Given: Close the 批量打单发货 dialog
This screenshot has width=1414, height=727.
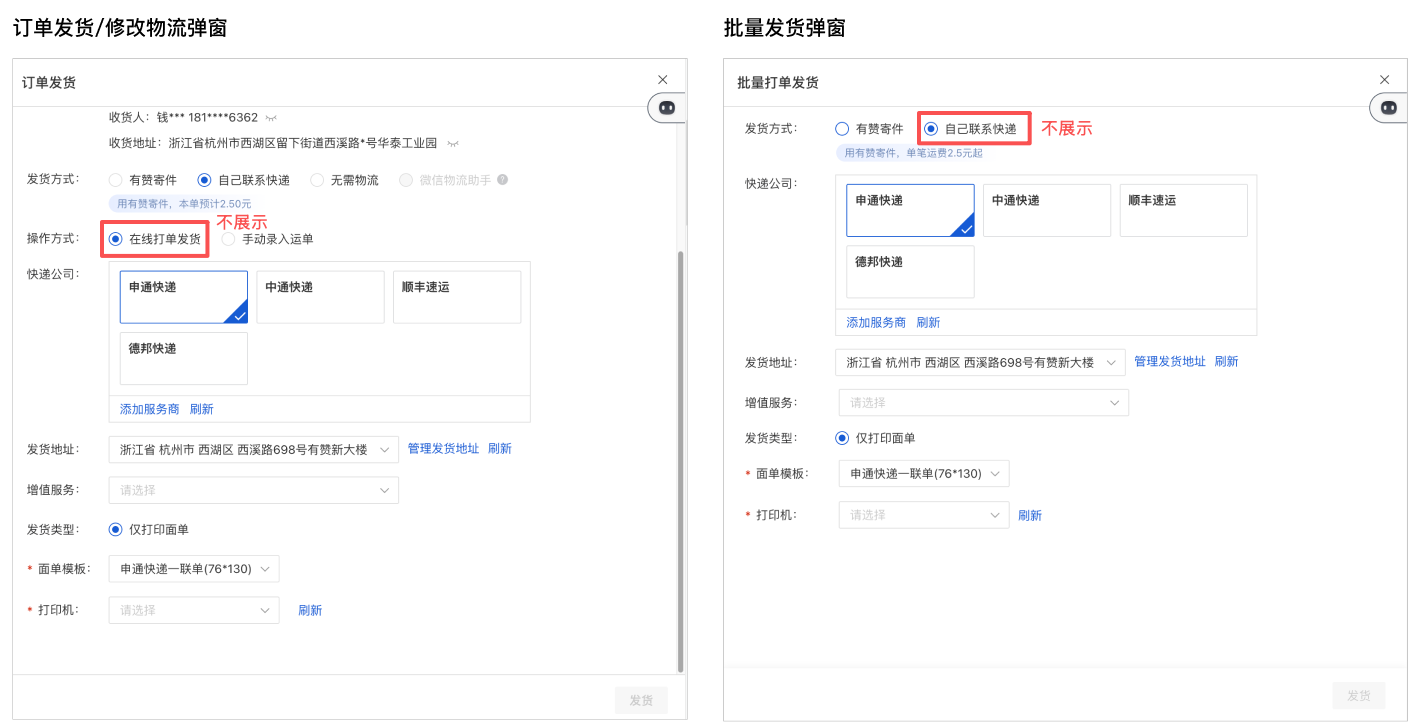Looking at the screenshot, I should [1384, 80].
